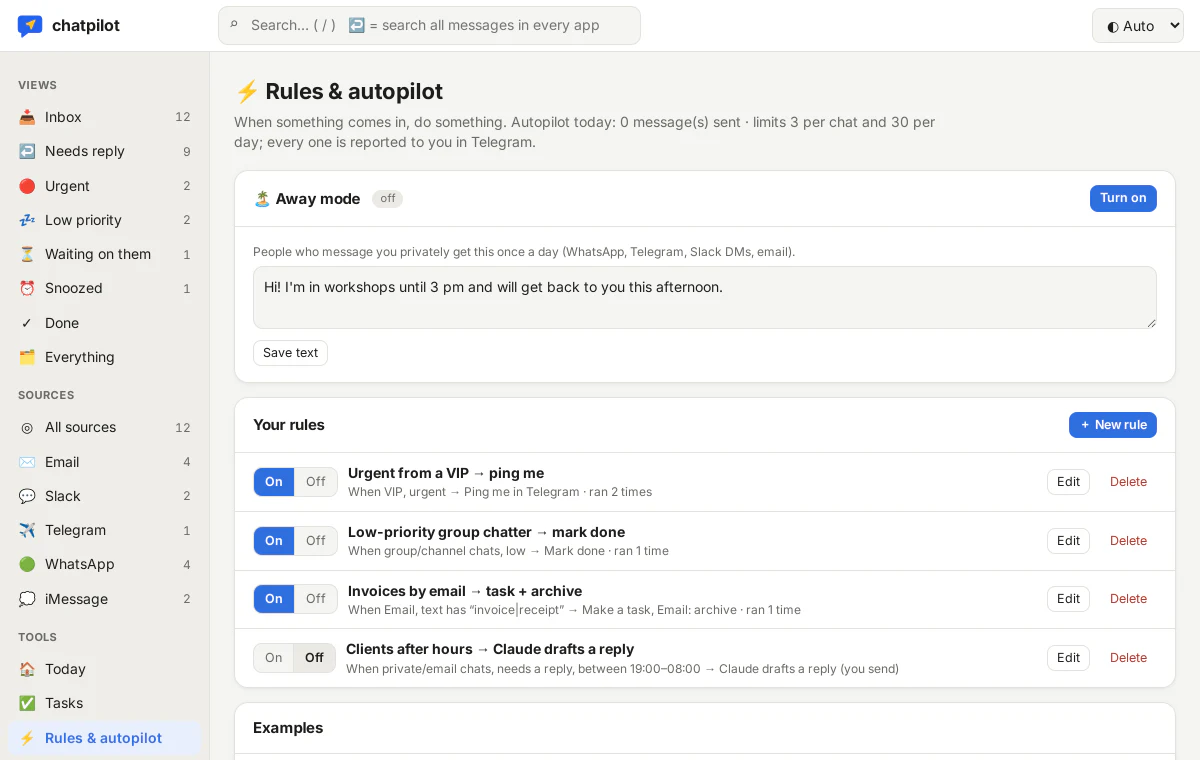Select the Slack source
This screenshot has height=760, width=1200.
(x=104, y=496)
